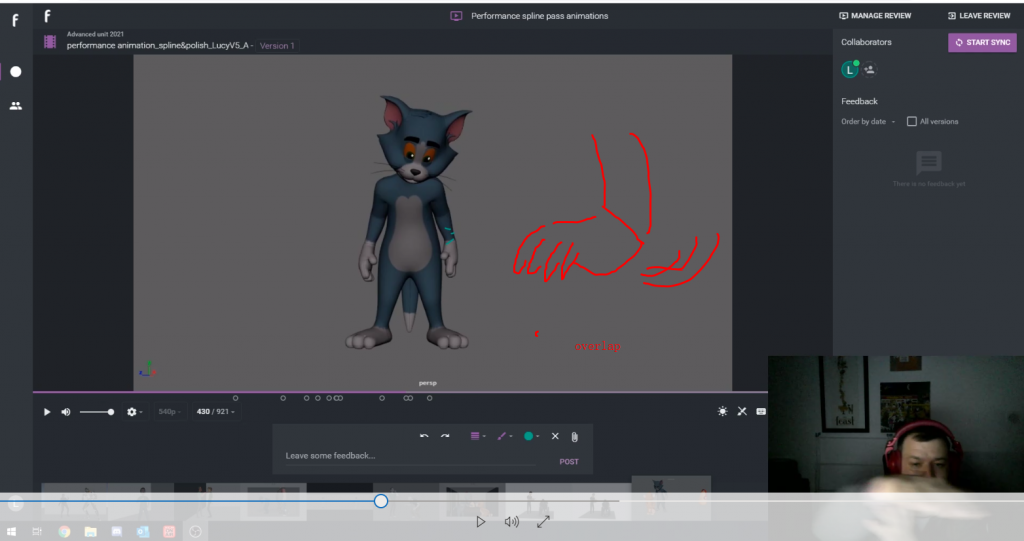Toggle the brightness sun icon
This screenshot has height=541, width=1024.
point(722,411)
